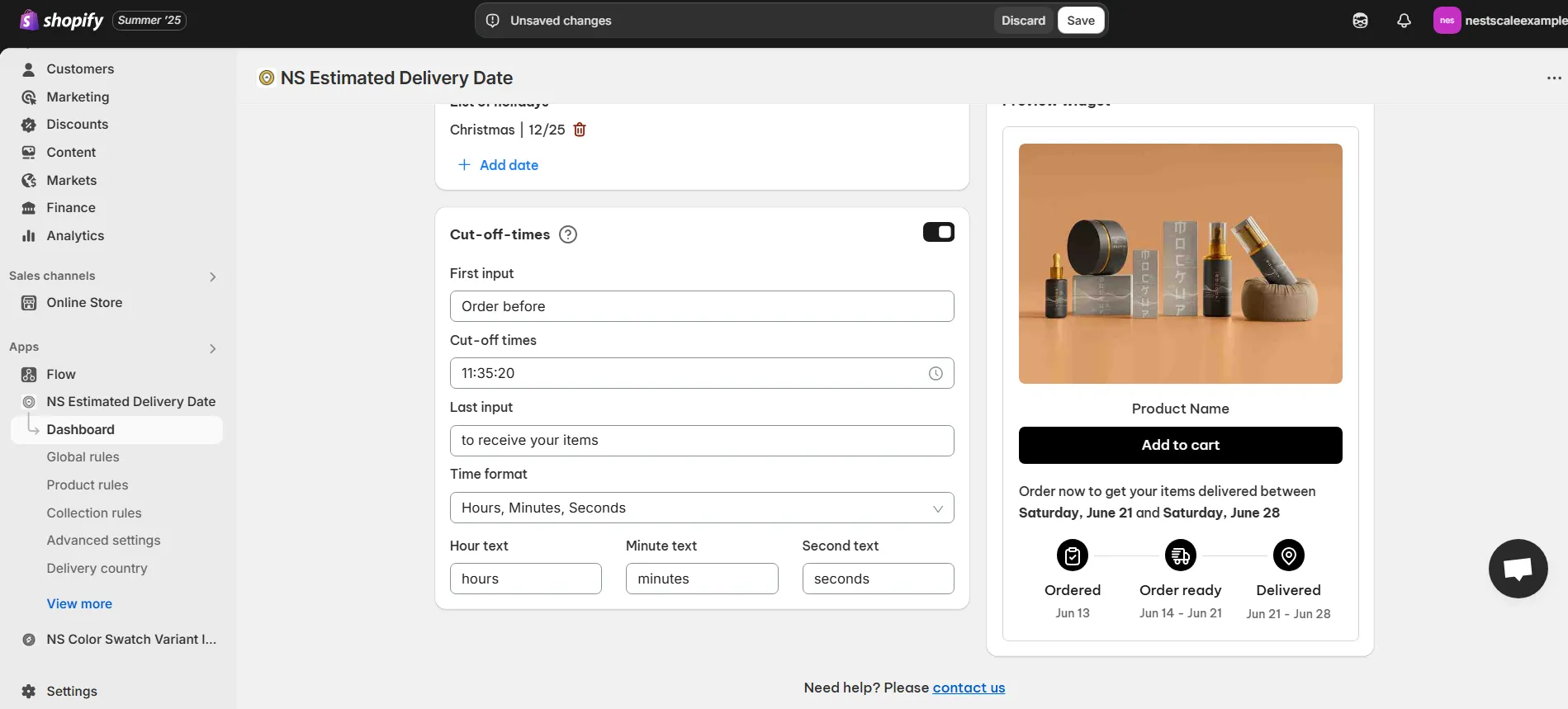The image size is (1568, 709).
Task: Click the Last input text field
Action: [702, 441]
